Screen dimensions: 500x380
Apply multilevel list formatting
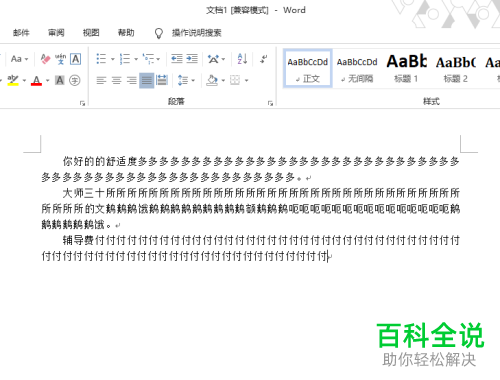148,59
